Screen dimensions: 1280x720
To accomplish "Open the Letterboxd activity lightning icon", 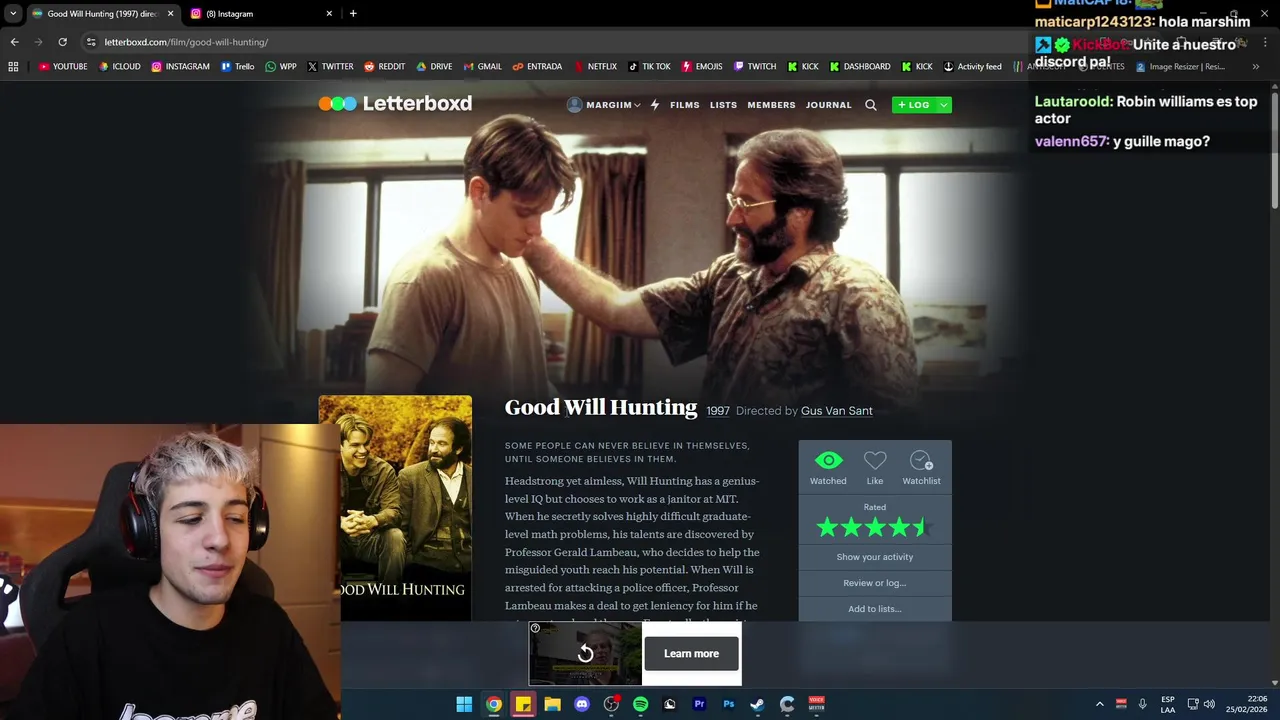I will 655,105.
